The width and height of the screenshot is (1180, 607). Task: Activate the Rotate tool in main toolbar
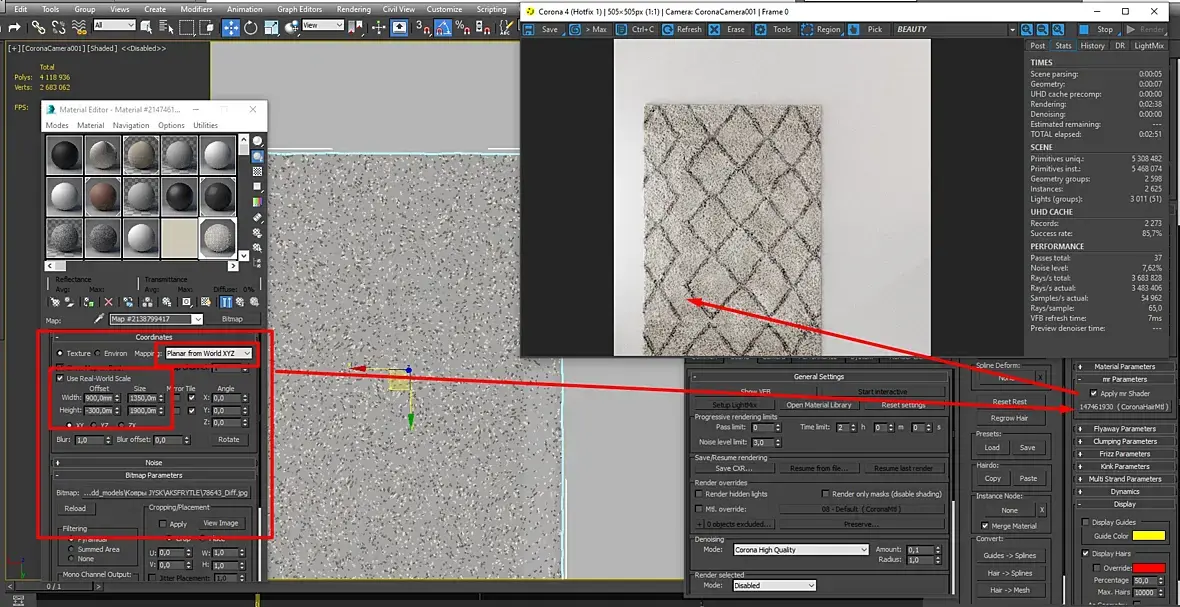(x=250, y=27)
